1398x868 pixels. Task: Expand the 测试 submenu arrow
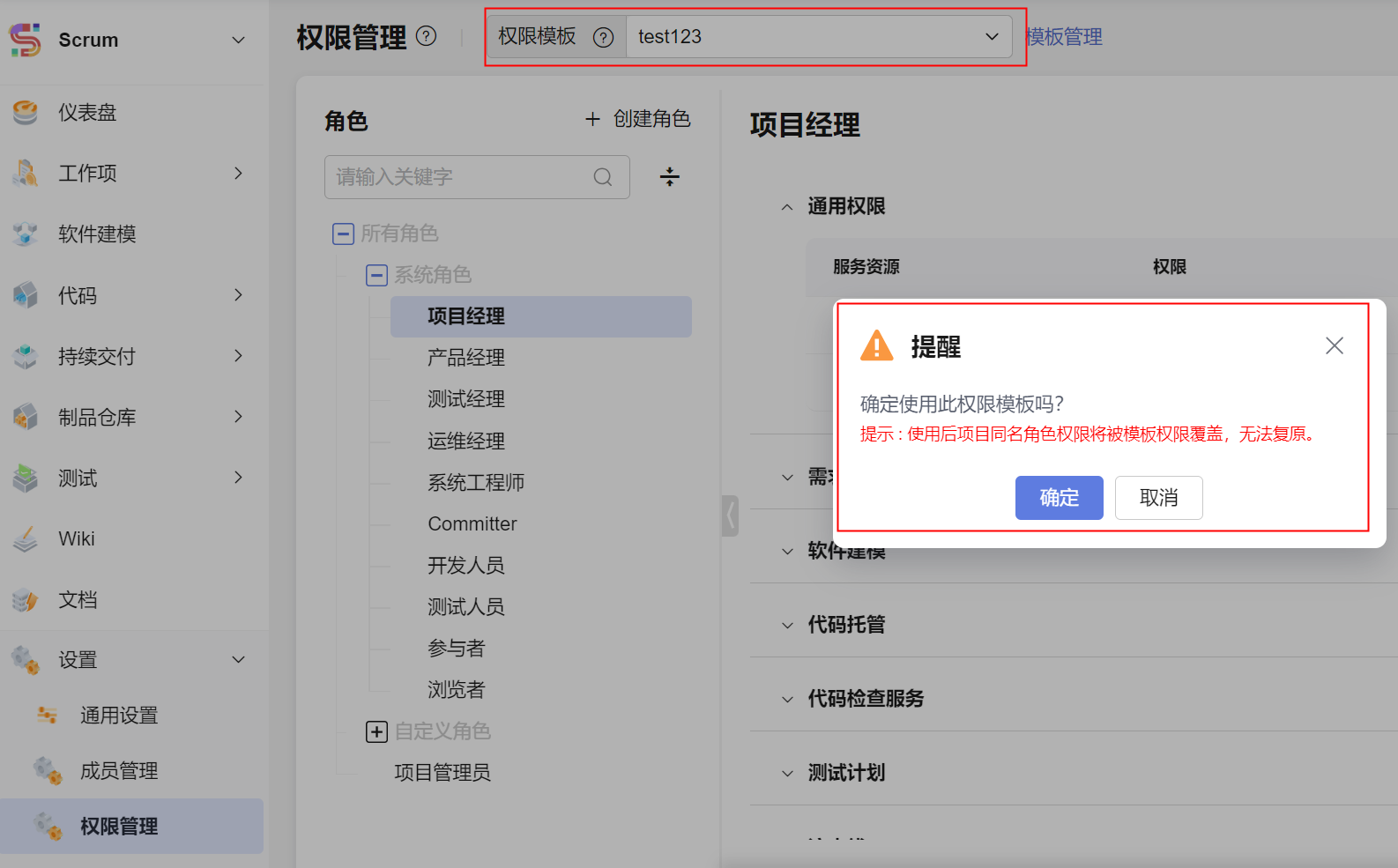238,478
